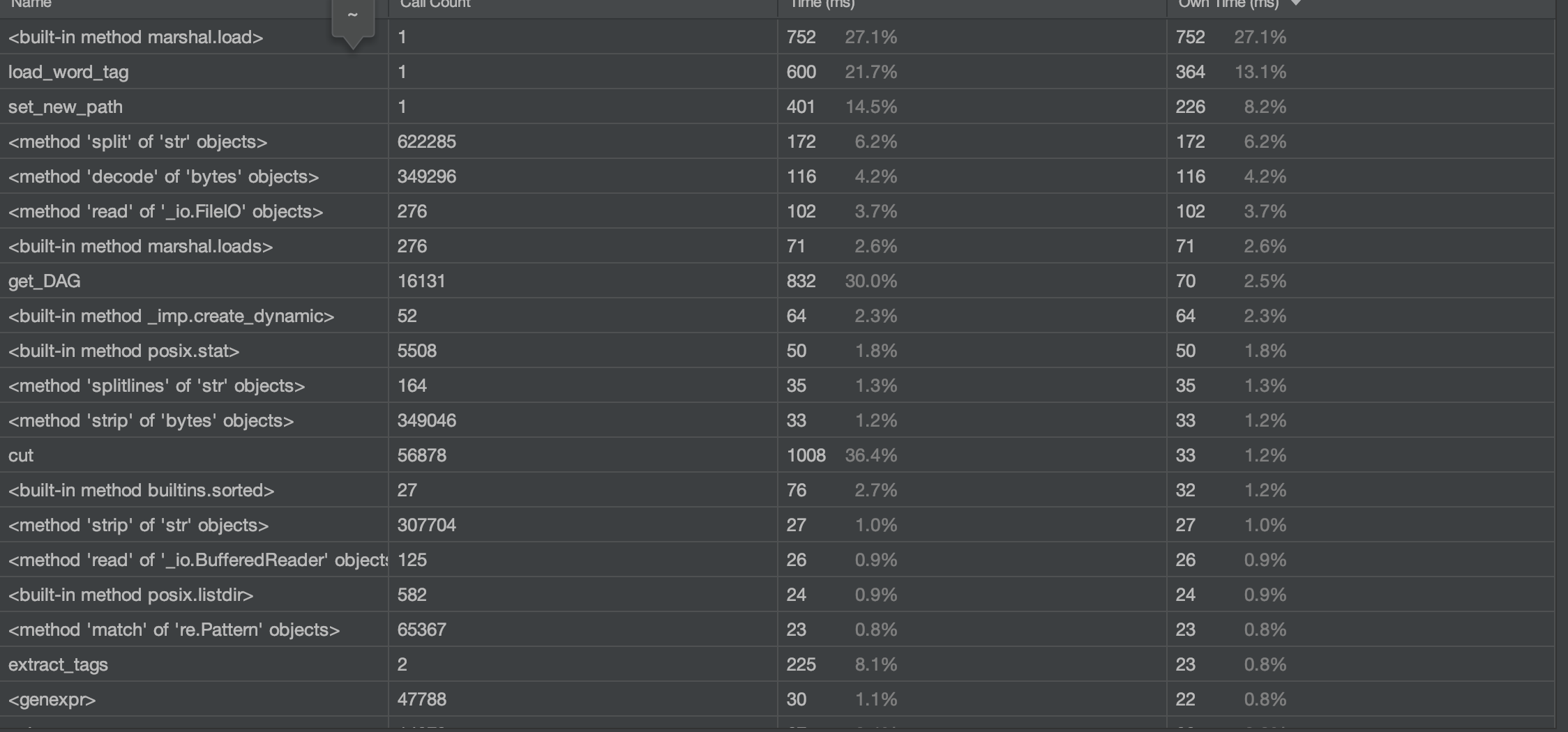This screenshot has width=1568, height=732.
Task: Select the _imp.create_dynamic row
Action: 777,316
